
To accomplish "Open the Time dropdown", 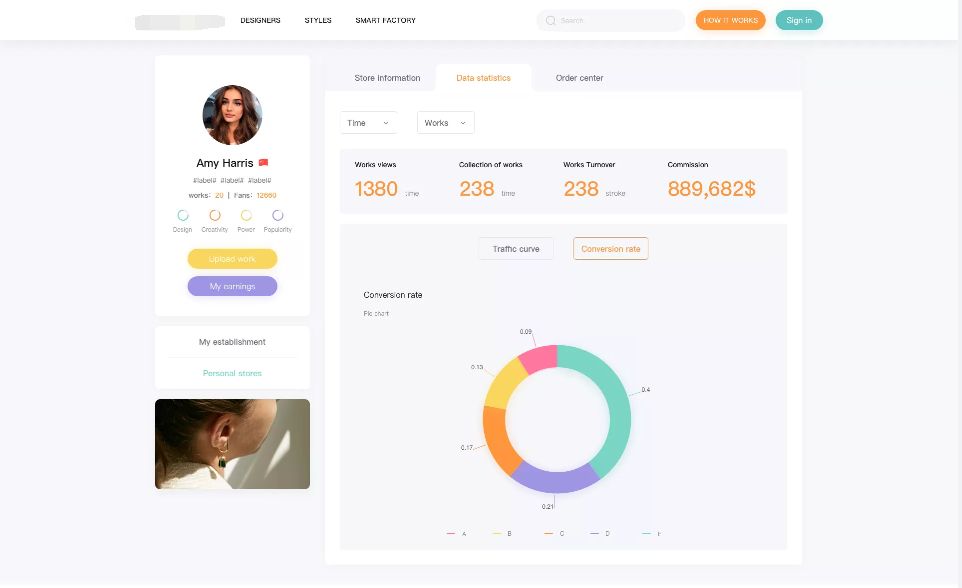I will pos(368,123).
